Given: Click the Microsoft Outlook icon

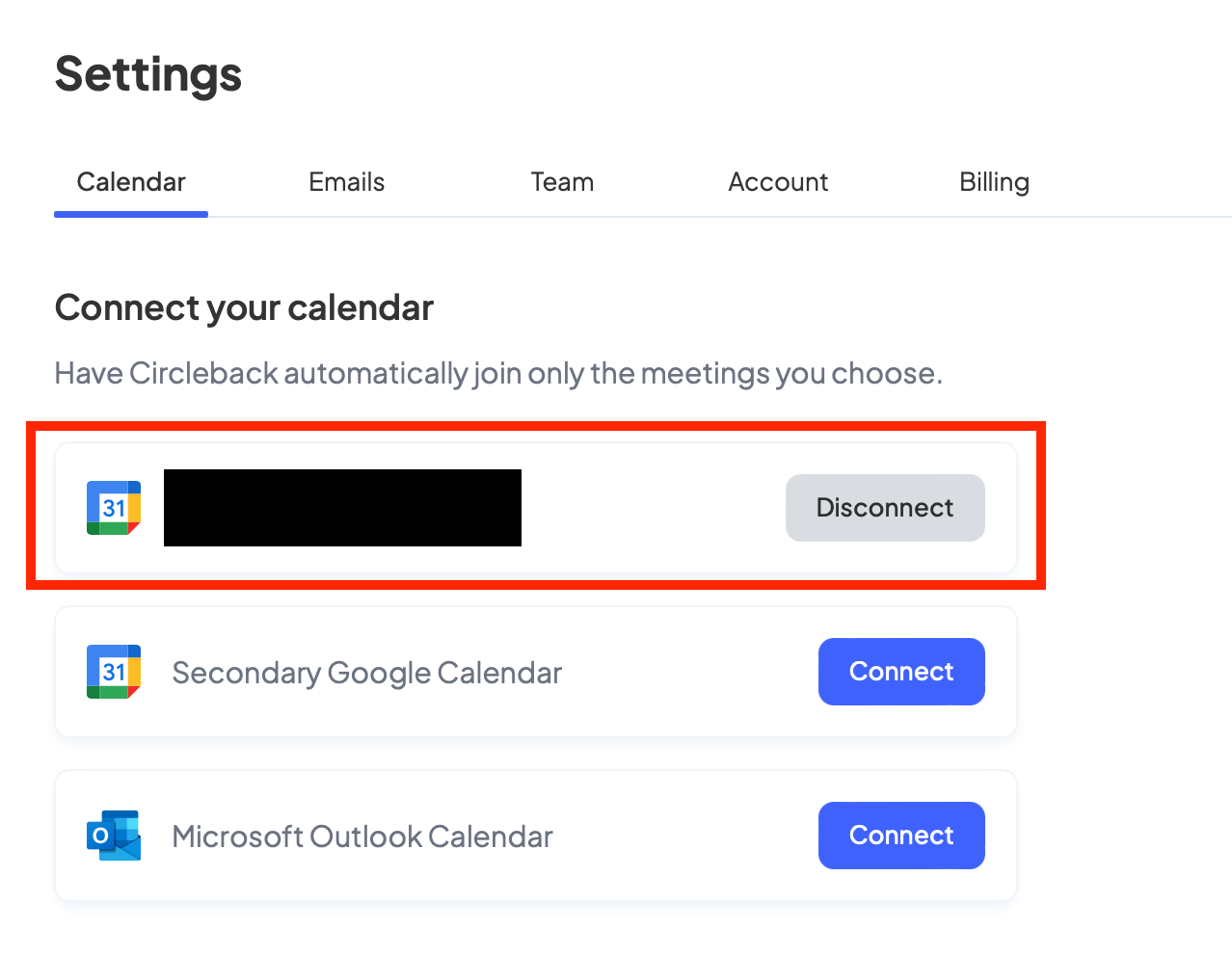Looking at the screenshot, I should point(114,836).
